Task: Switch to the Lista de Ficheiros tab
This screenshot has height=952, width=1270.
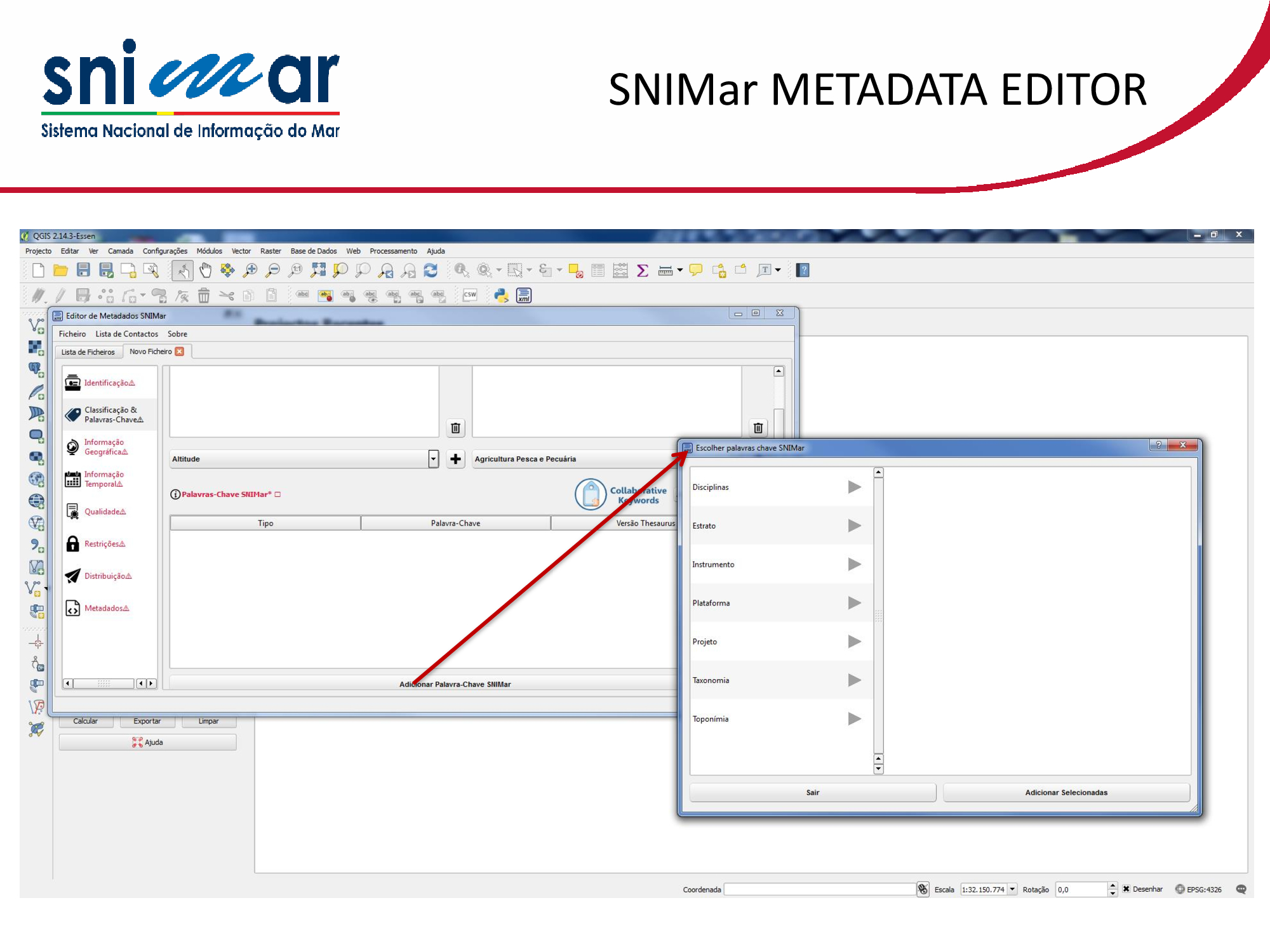Action: click(88, 352)
